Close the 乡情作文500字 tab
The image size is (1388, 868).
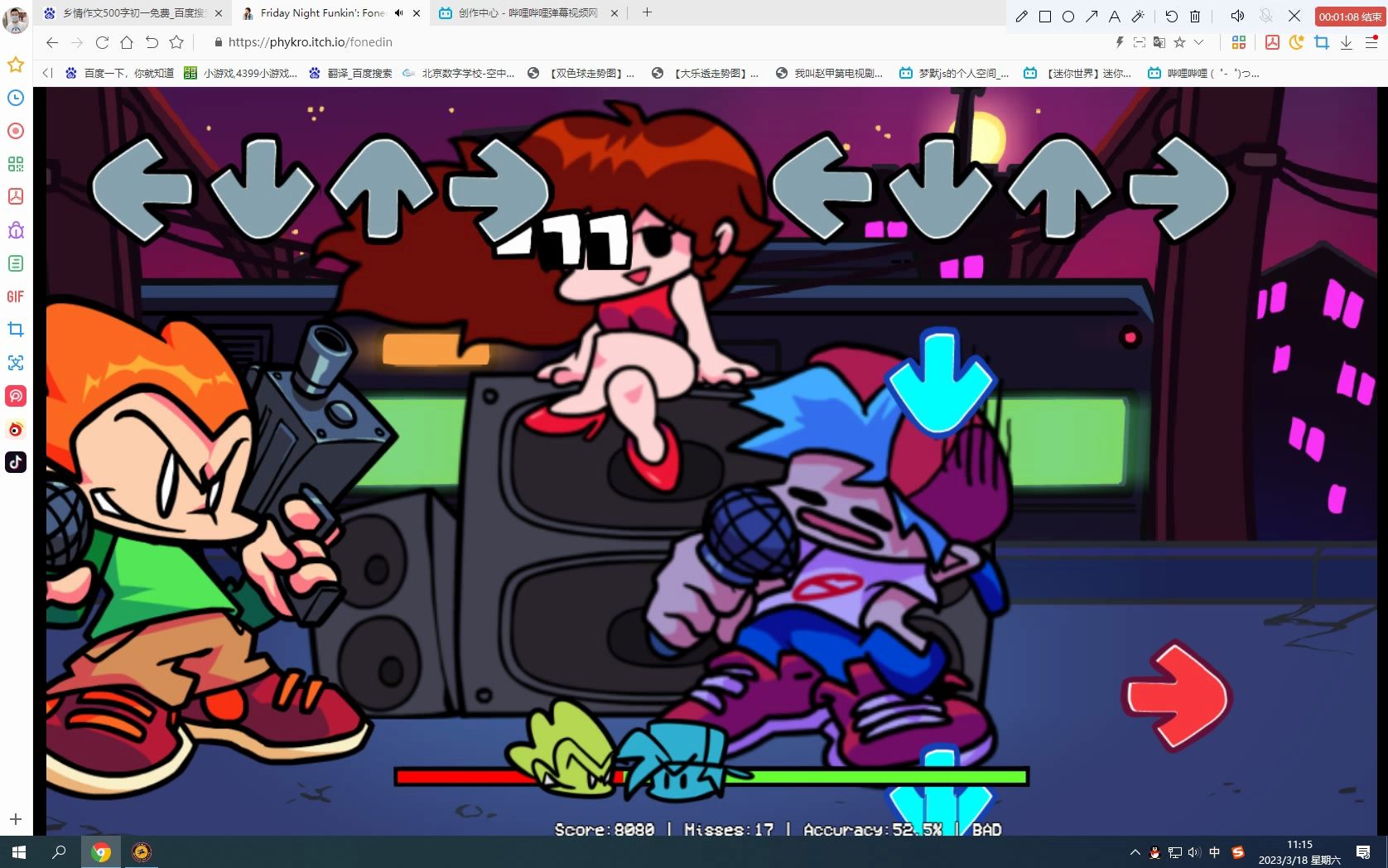[x=219, y=13]
